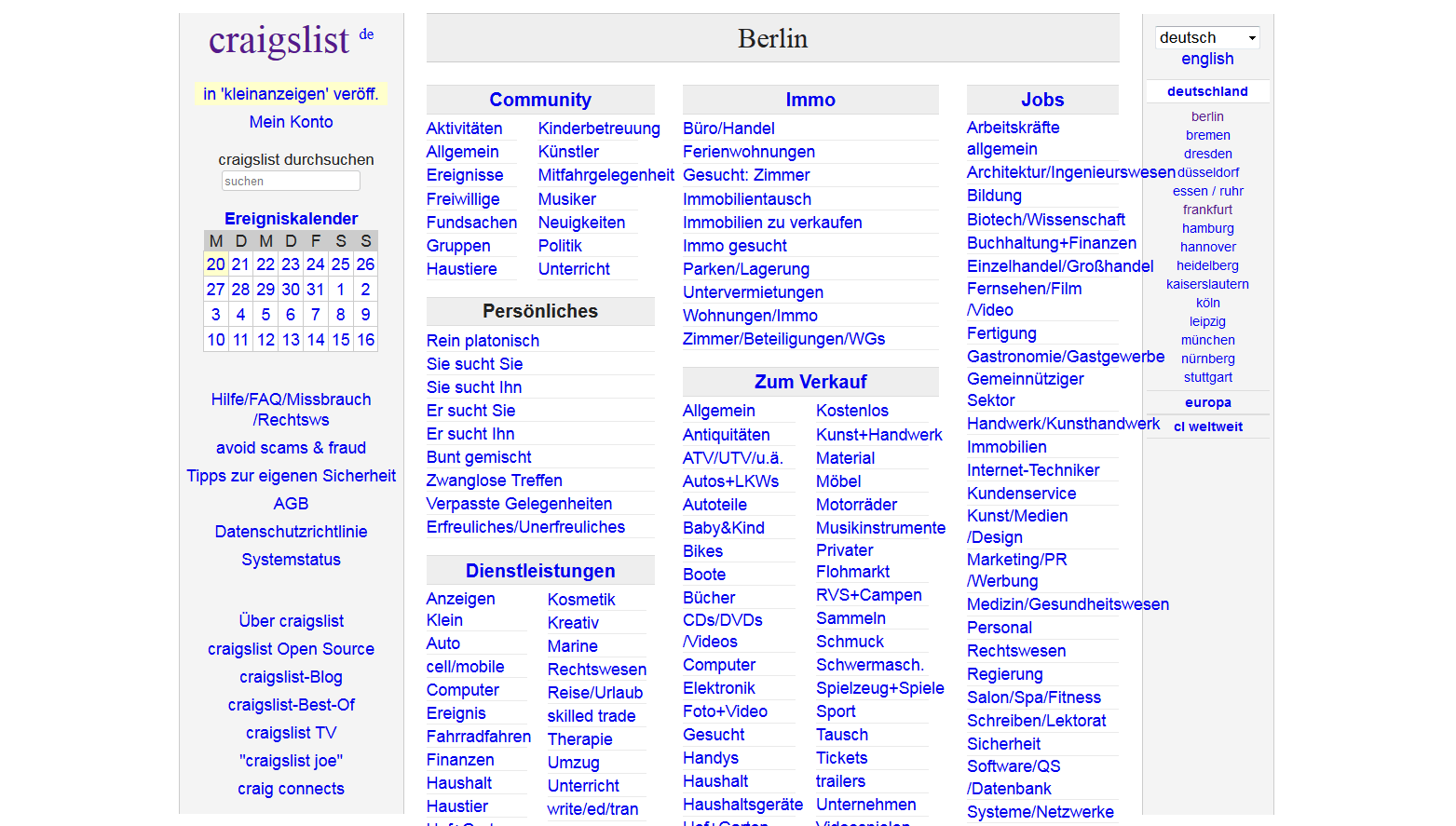Open the Jobs section heading
1456x826 pixels.
pos(1042,100)
